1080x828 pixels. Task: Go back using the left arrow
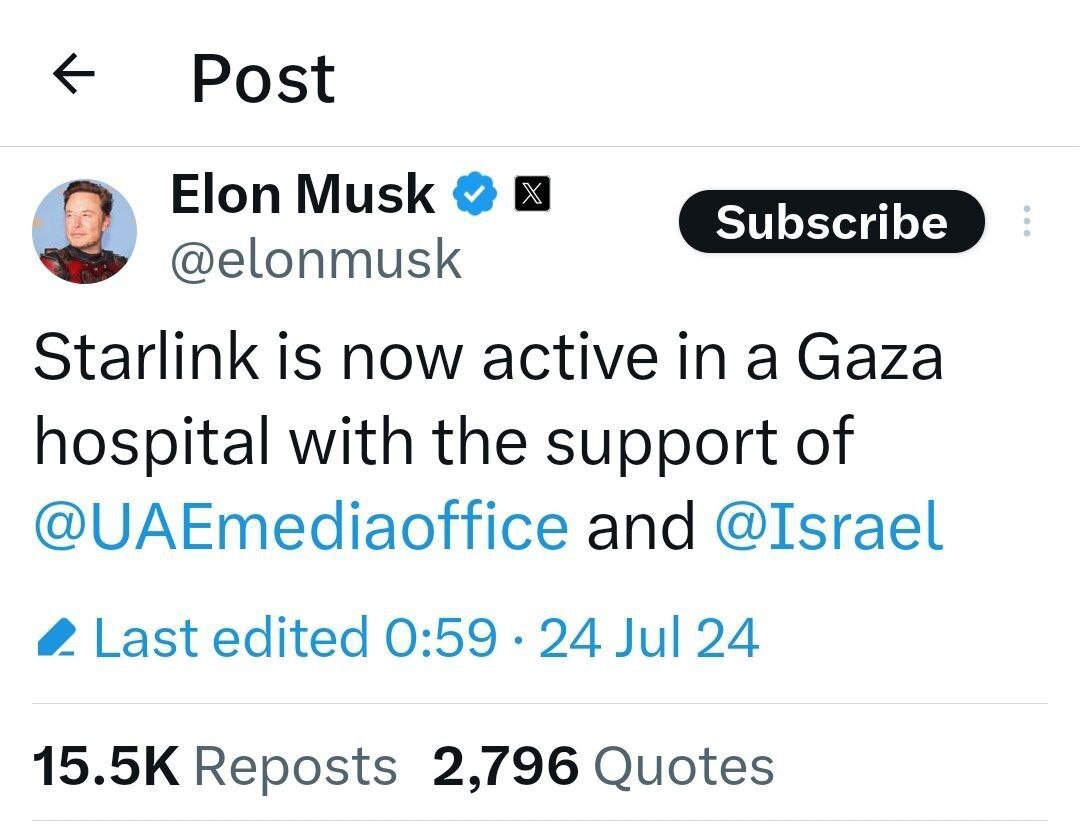(73, 76)
